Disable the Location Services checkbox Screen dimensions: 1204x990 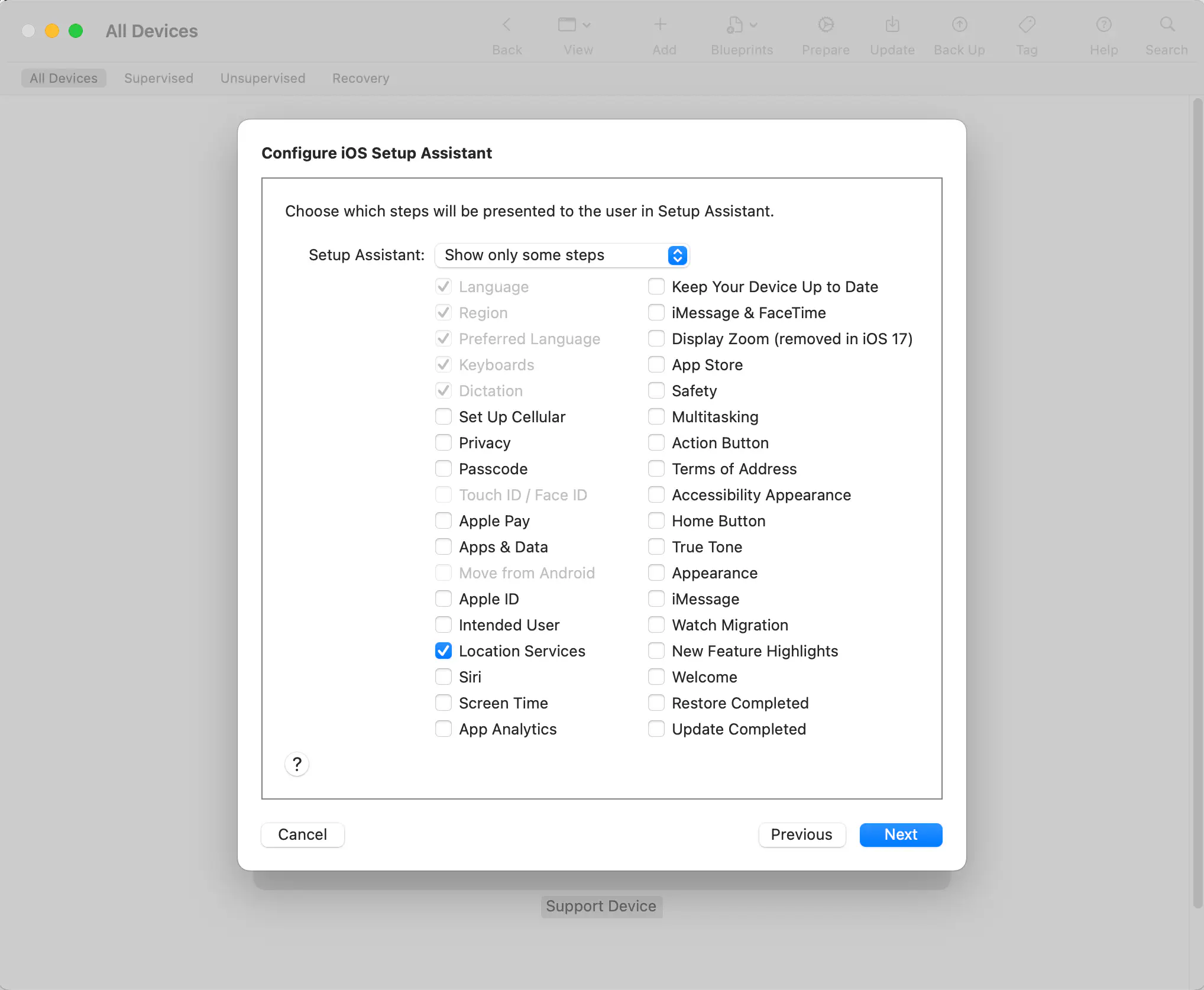(x=444, y=651)
